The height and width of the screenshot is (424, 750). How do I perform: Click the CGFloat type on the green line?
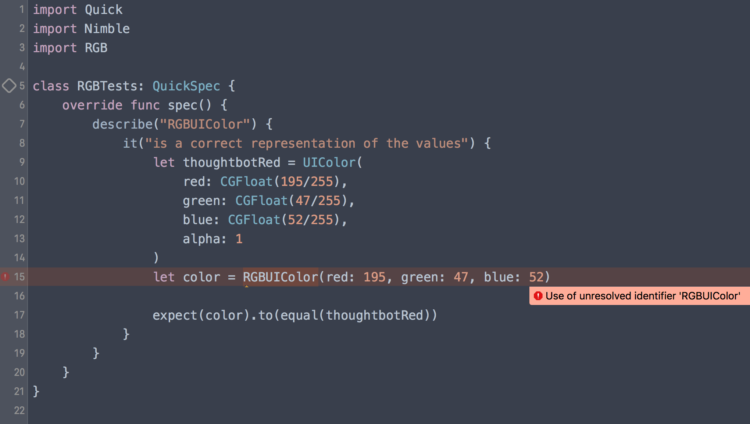point(261,201)
